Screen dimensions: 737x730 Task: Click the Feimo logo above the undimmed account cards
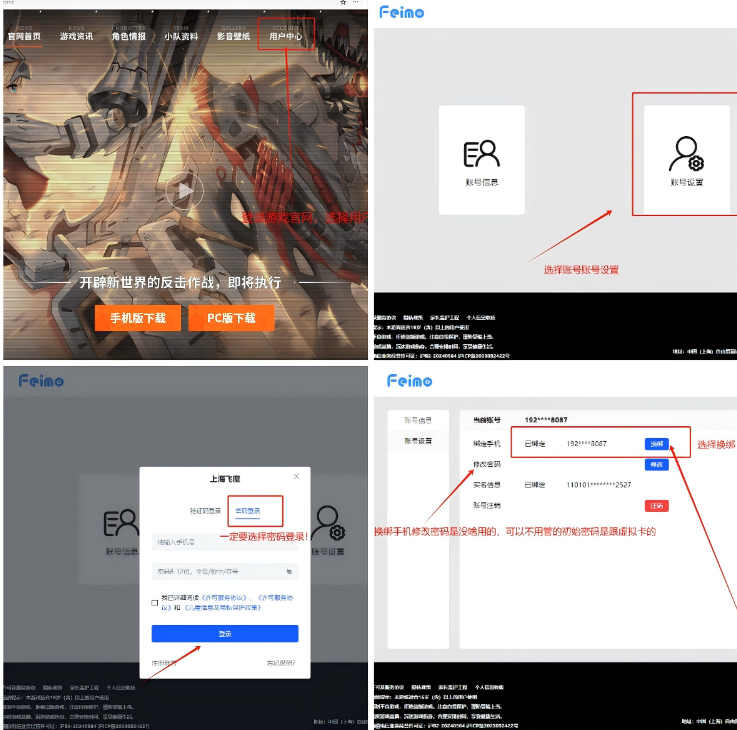point(401,12)
